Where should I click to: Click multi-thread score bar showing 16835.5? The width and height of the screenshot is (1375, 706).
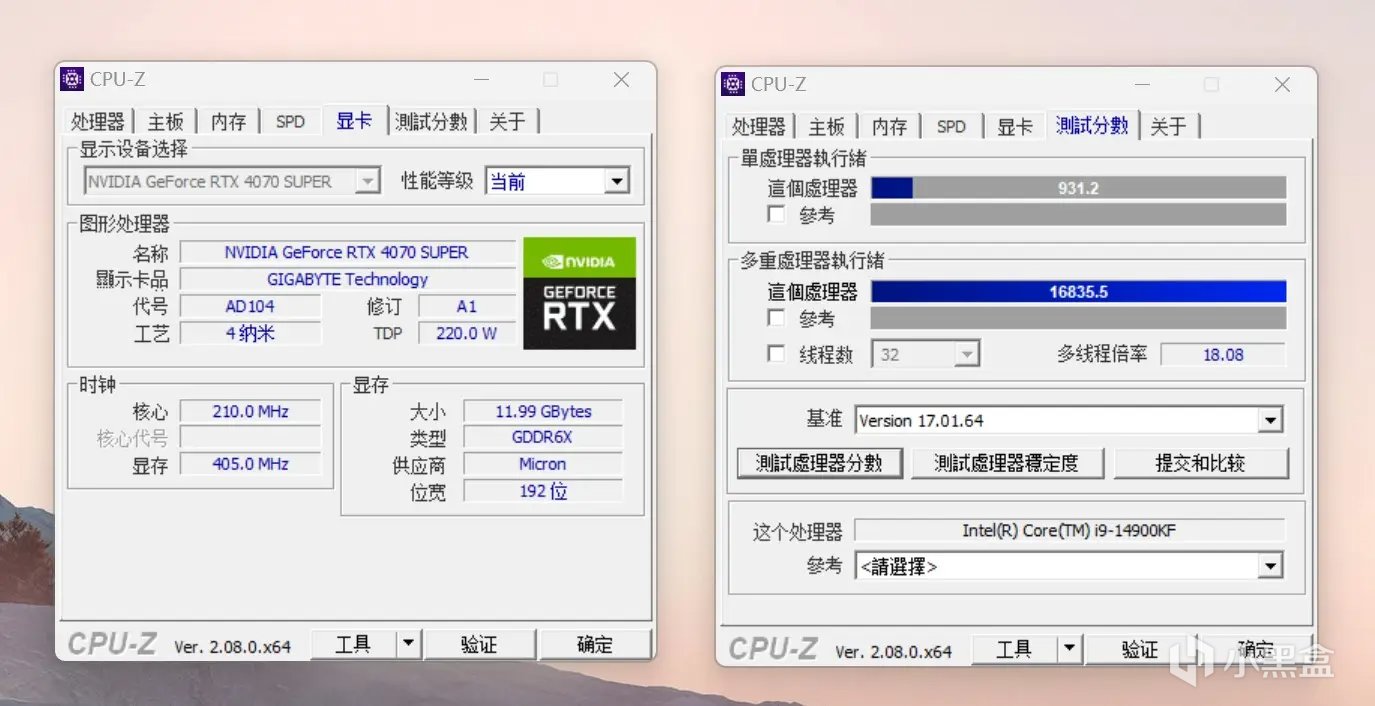pyautogui.click(x=1078, y=292)
